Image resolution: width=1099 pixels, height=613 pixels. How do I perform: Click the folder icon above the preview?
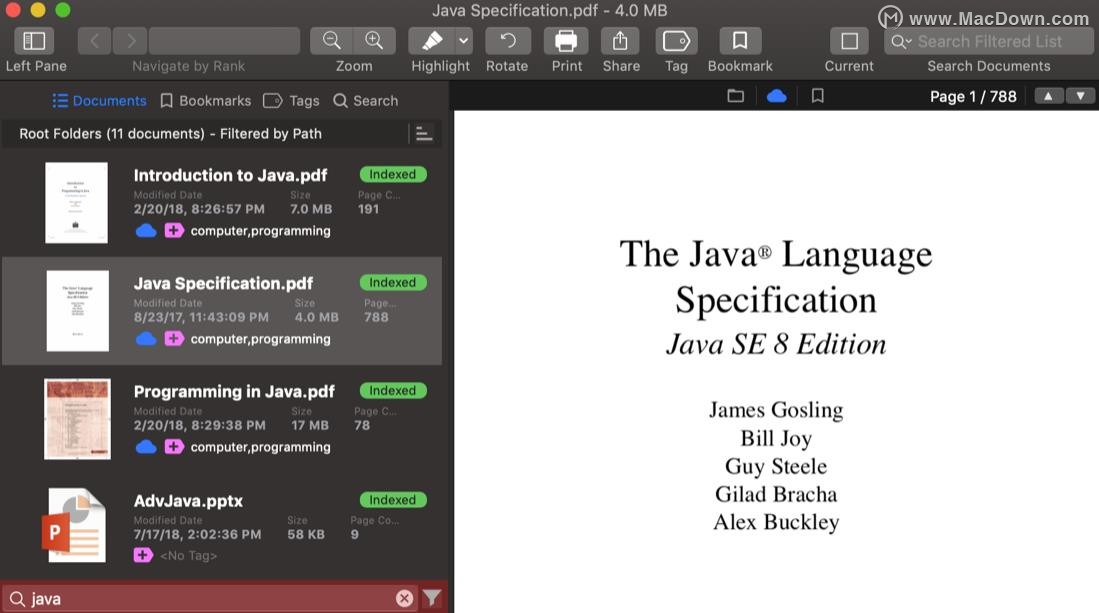[735, 96]
